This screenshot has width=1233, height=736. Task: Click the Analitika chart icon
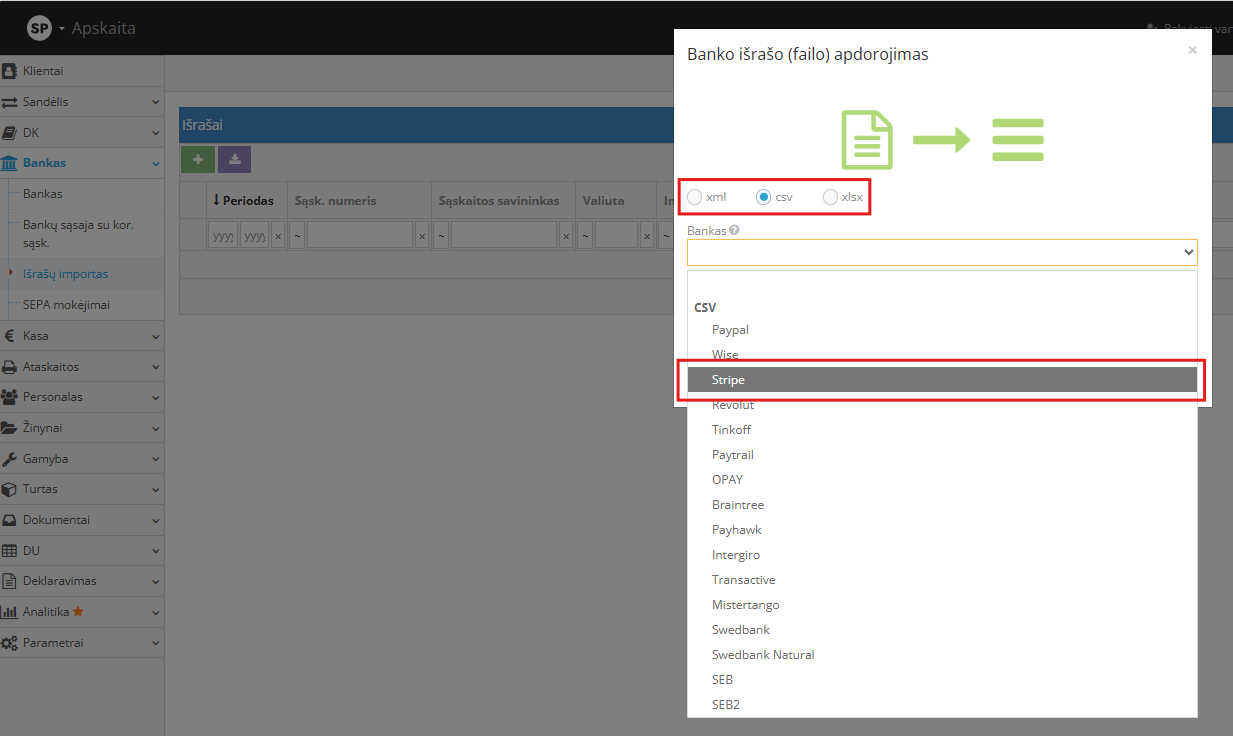[x=10, y=611]
